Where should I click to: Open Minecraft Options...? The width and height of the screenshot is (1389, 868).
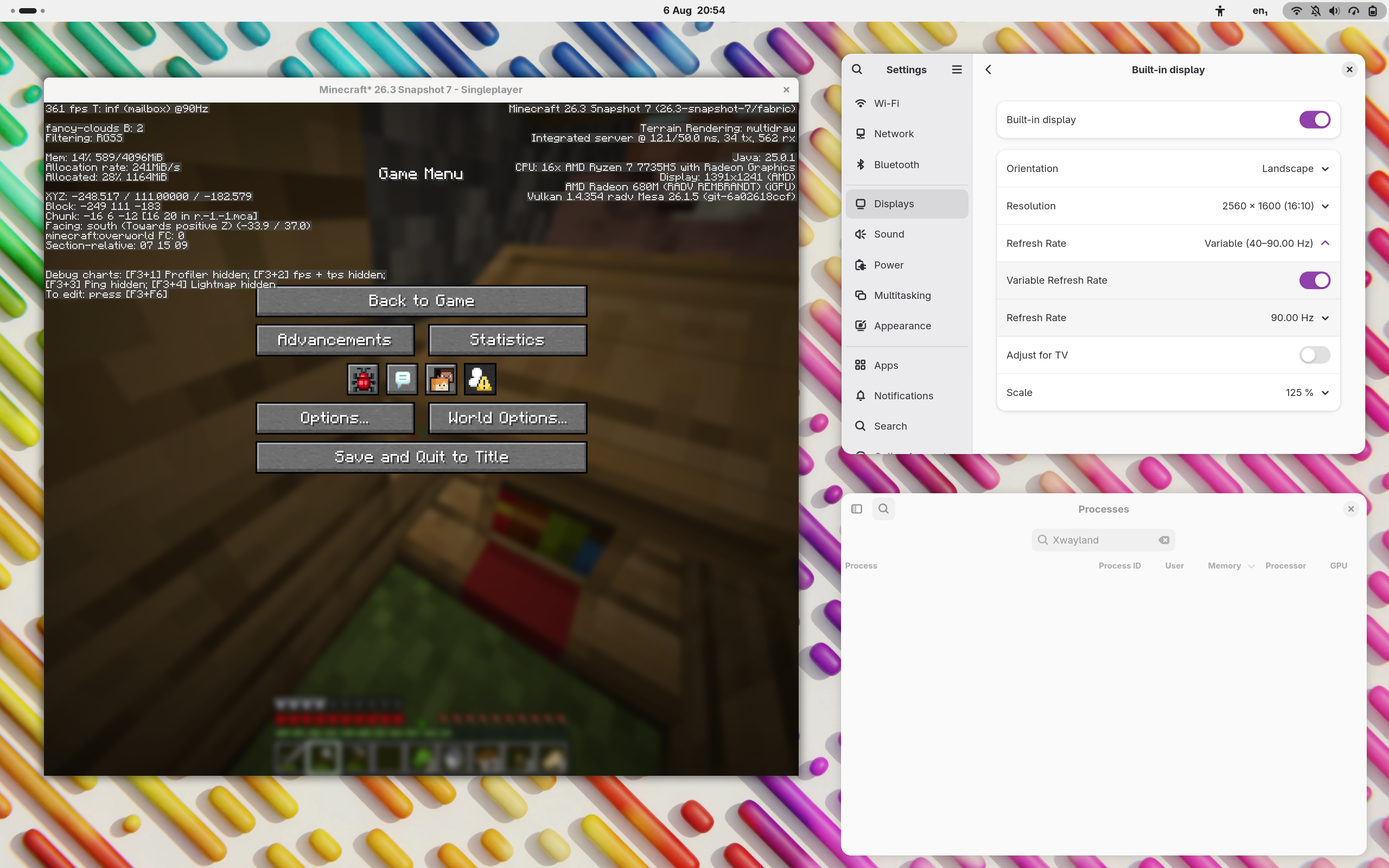335,418
